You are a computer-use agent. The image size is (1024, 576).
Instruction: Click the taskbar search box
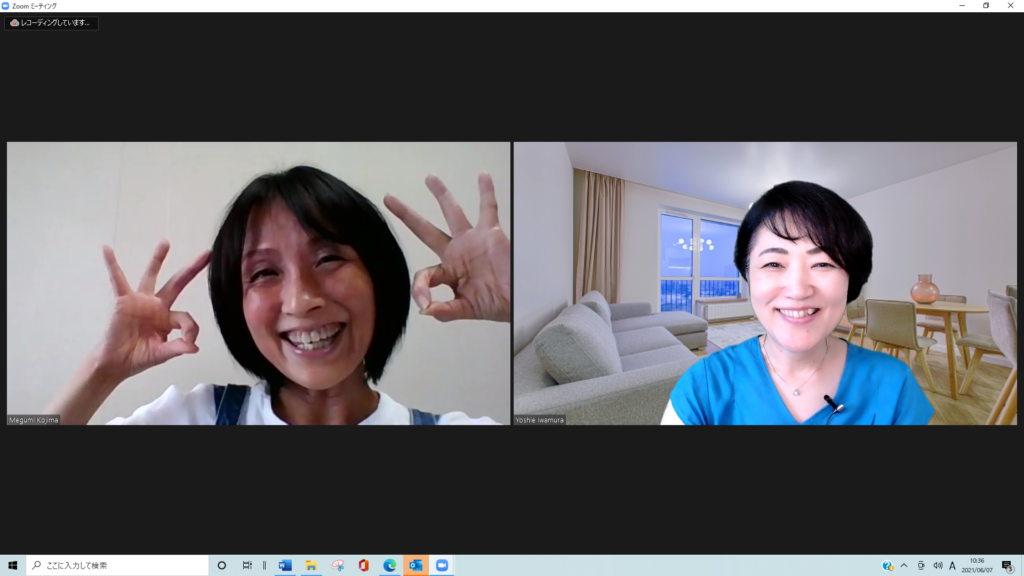[x=118, y=565]
